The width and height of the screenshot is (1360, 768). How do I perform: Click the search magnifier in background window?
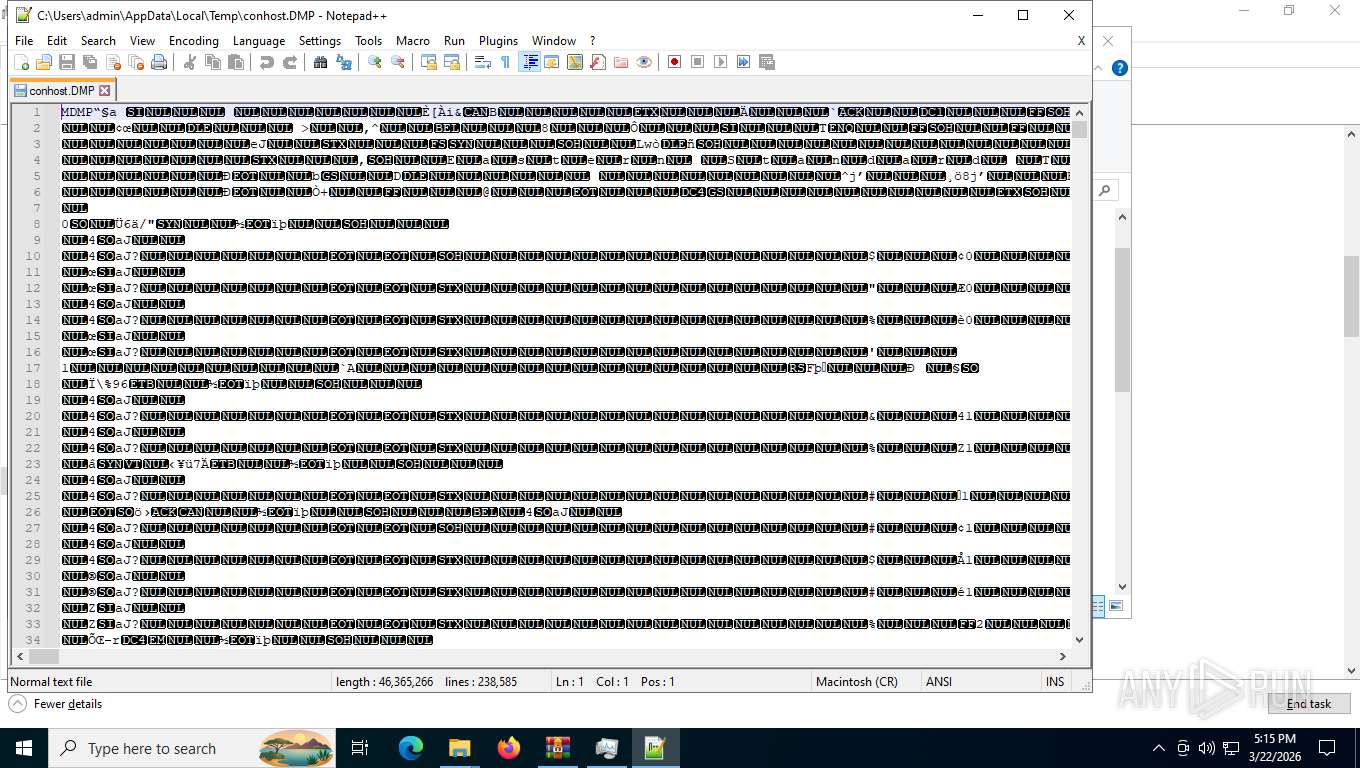coord(1105,190)
